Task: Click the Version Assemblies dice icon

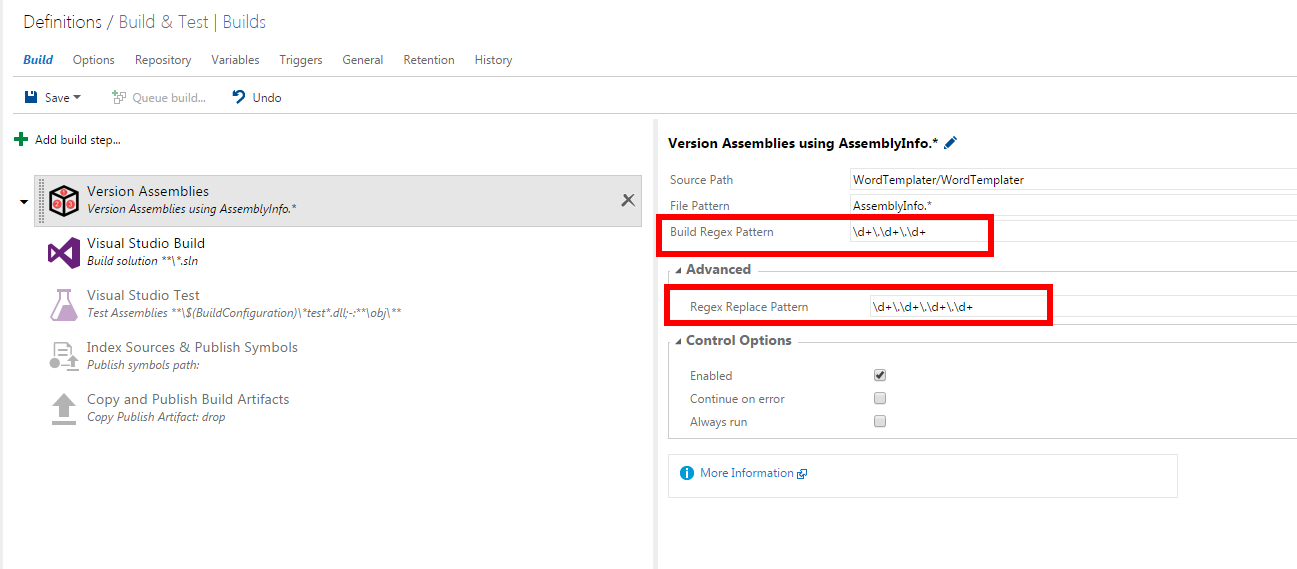Action: [x=64, y=200]
